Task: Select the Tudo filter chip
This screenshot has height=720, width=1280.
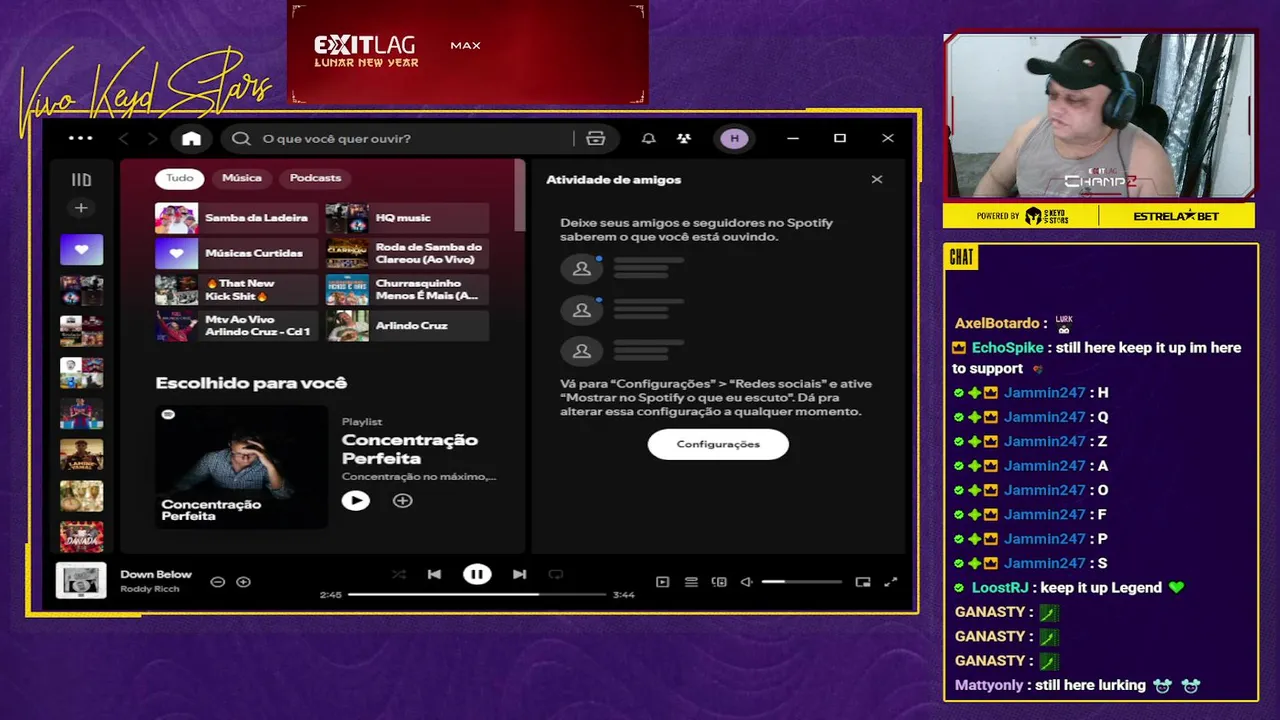Action: tap(180, 178)
